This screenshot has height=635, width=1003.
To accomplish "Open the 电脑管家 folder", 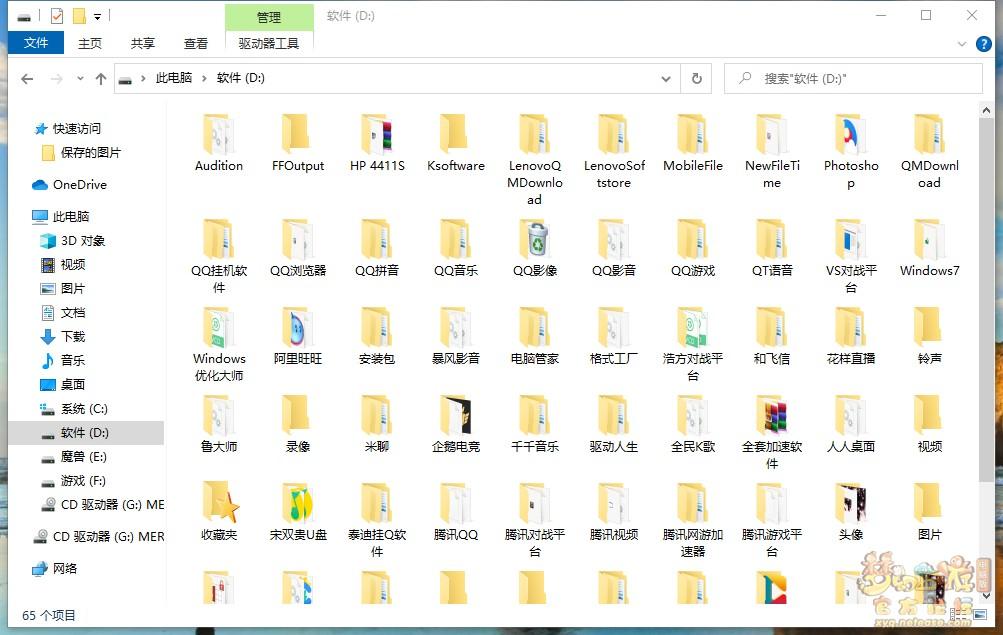I will [535, 336].
